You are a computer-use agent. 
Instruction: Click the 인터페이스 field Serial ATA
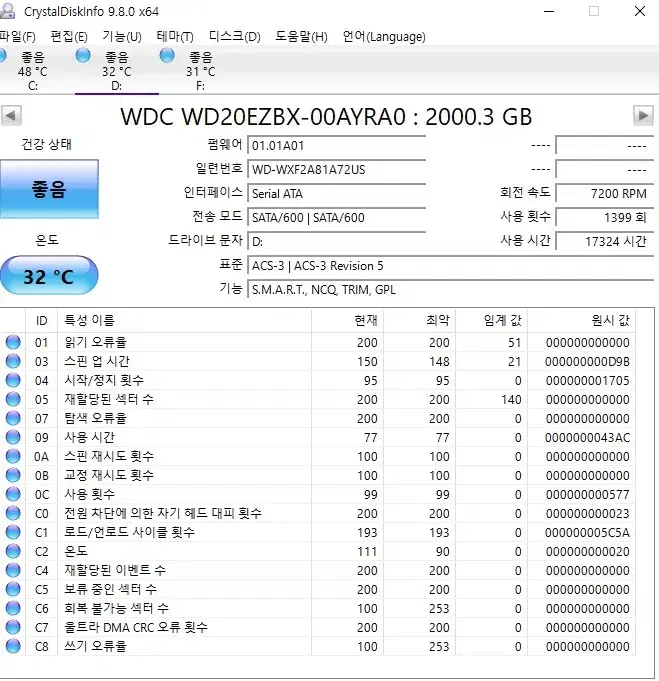pos(336,194)
